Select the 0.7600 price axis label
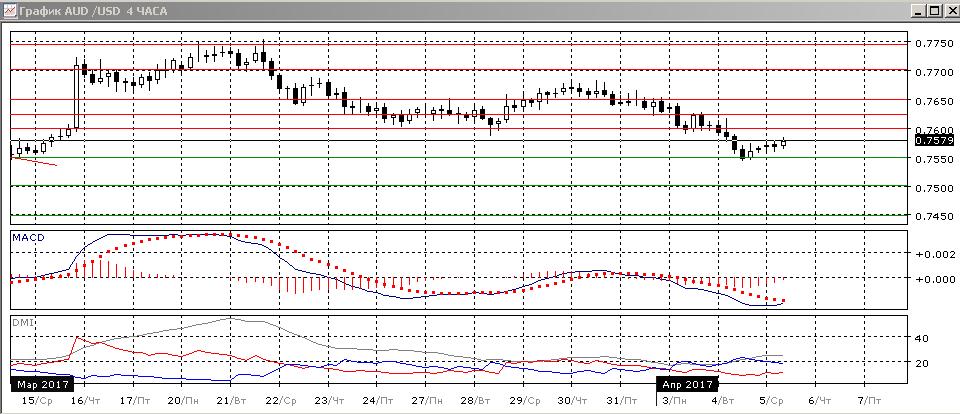960x414 pixels. [934, 129]
